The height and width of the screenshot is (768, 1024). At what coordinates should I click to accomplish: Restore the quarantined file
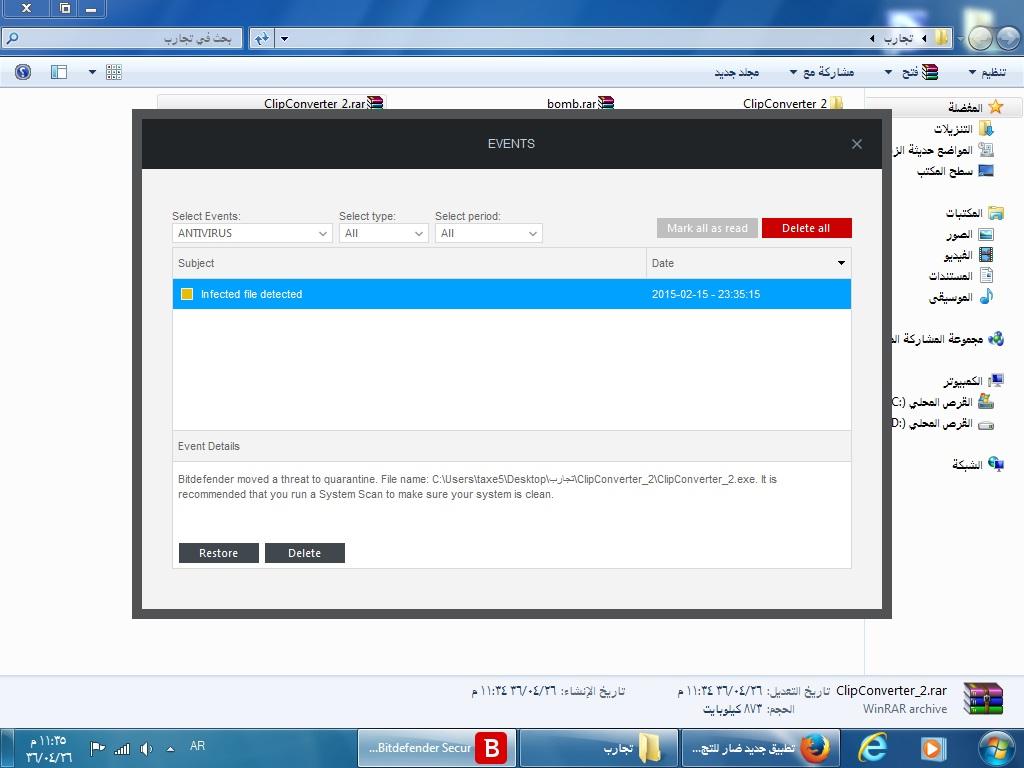pos(219,552)
